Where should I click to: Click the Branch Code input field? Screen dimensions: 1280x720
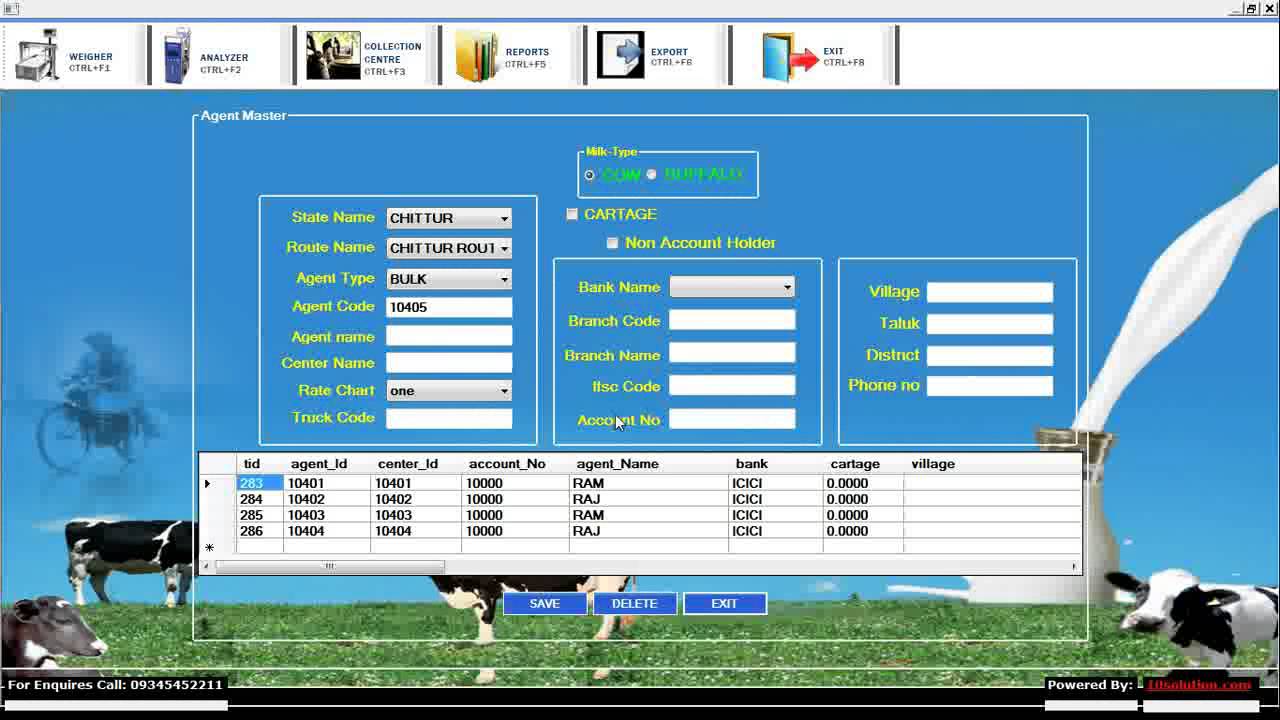tap(732, 320)
